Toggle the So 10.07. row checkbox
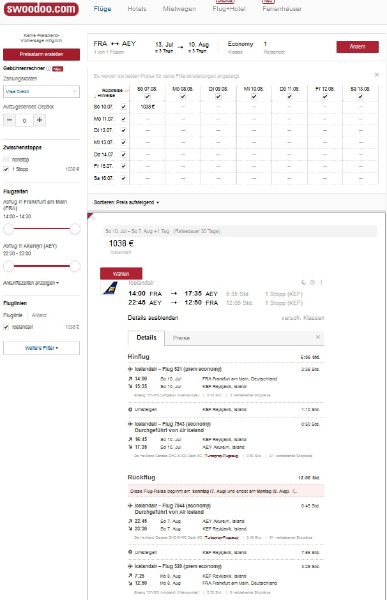The height and width of the screenshot is (600, 387). coord(123,107)
